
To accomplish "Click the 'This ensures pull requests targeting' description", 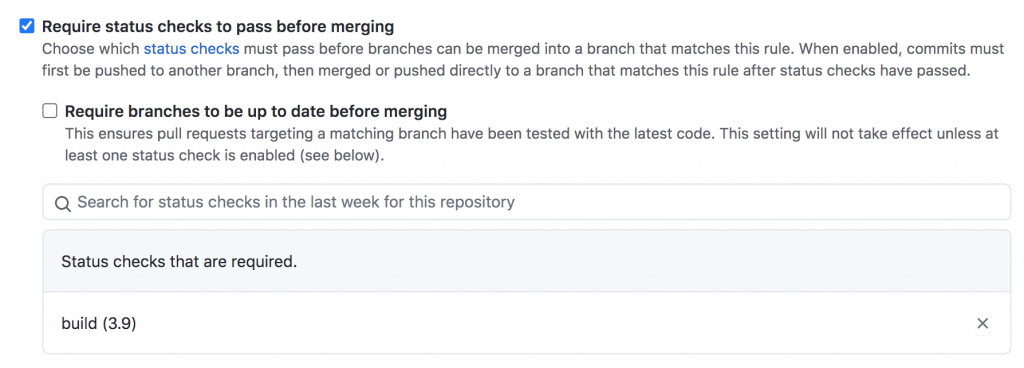I will (x=532, y=134).
